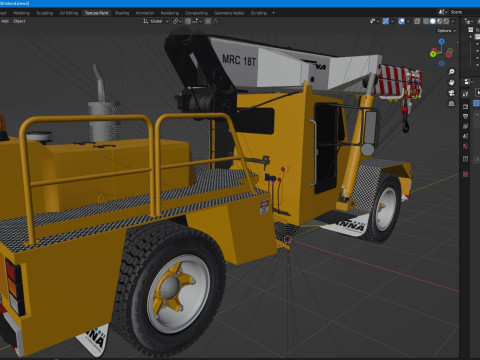Screen dimensions: 480x360
Task: Open the snapping options dropdown
Action: click(x=197, y=21)
